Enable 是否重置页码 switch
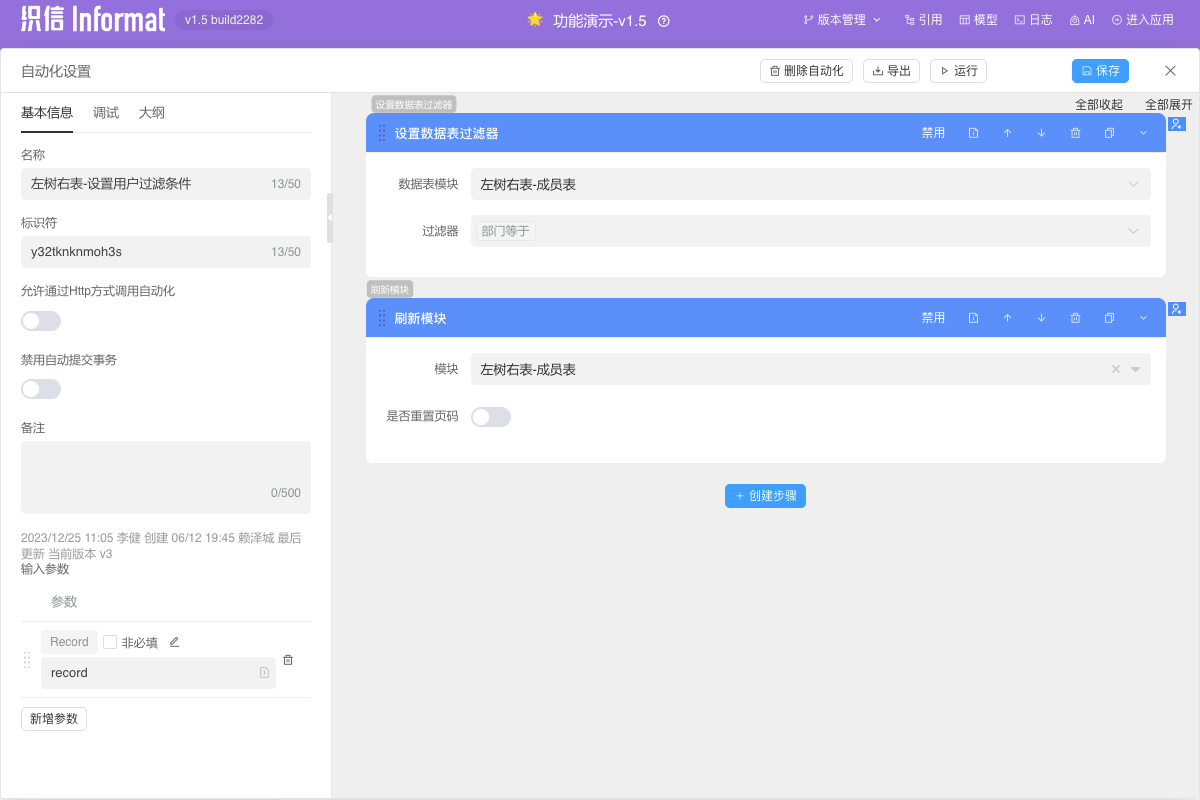Screen dimensions: 1200x800 point(491,417)
